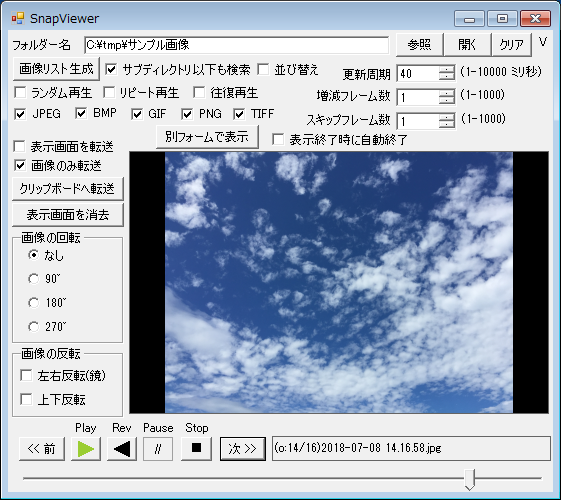Decrease the 増減フレーム数 value with down arrow
Image resolution: width=561 pixels, height=500 pixels.
coord(447,101)
